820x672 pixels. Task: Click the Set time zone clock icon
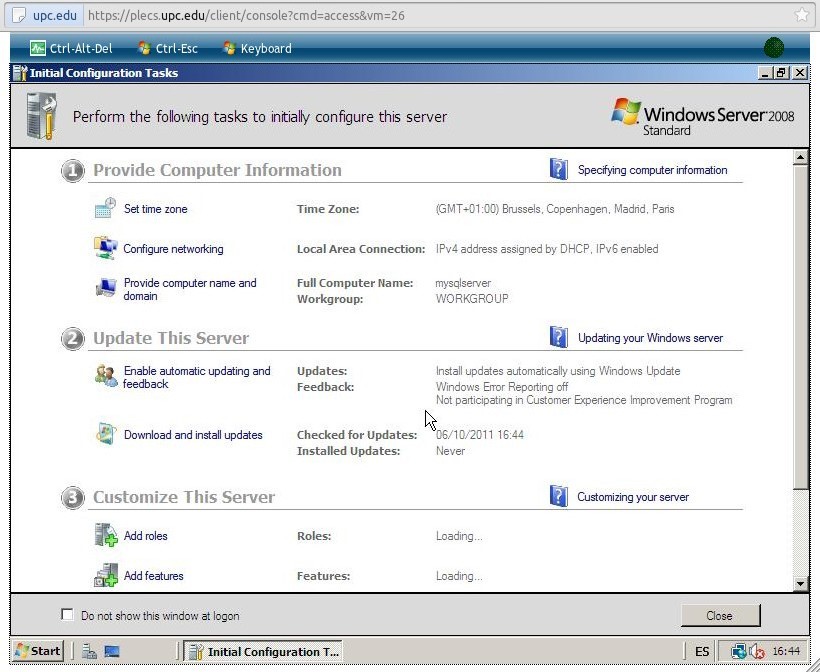[105, 208]
